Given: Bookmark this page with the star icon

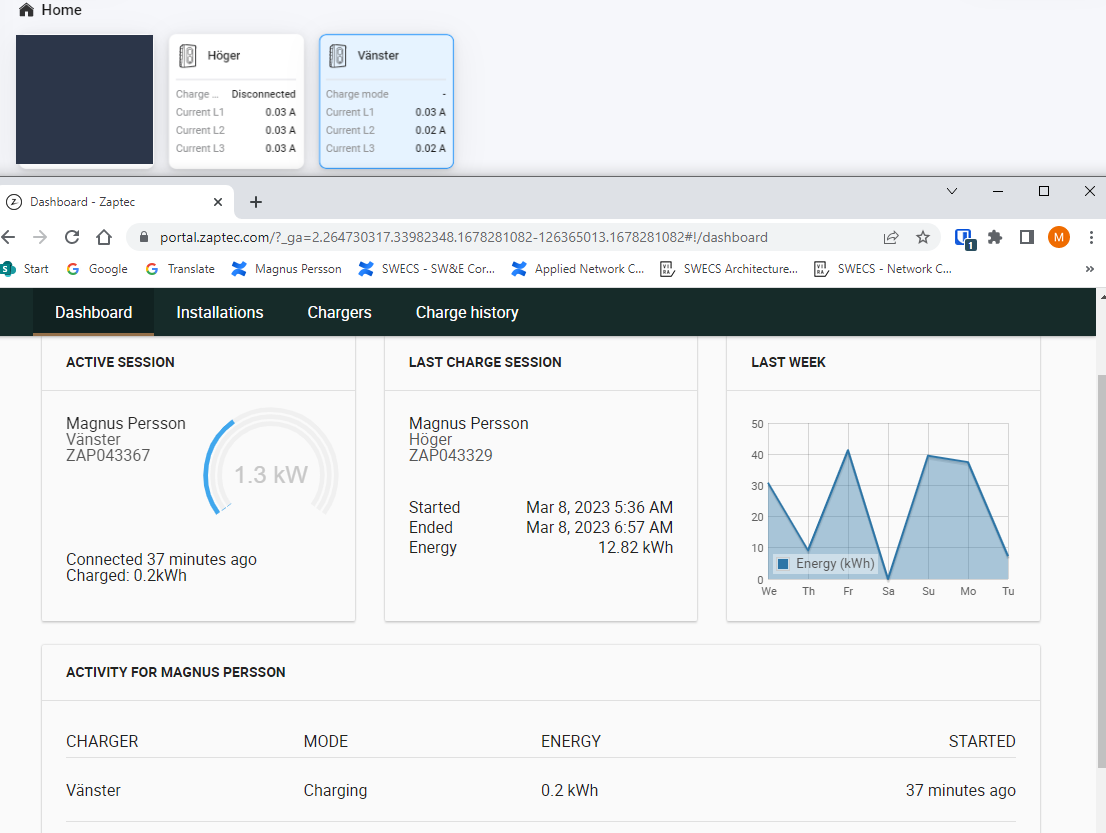Looking at the screenshot, I should coord(923,237).
